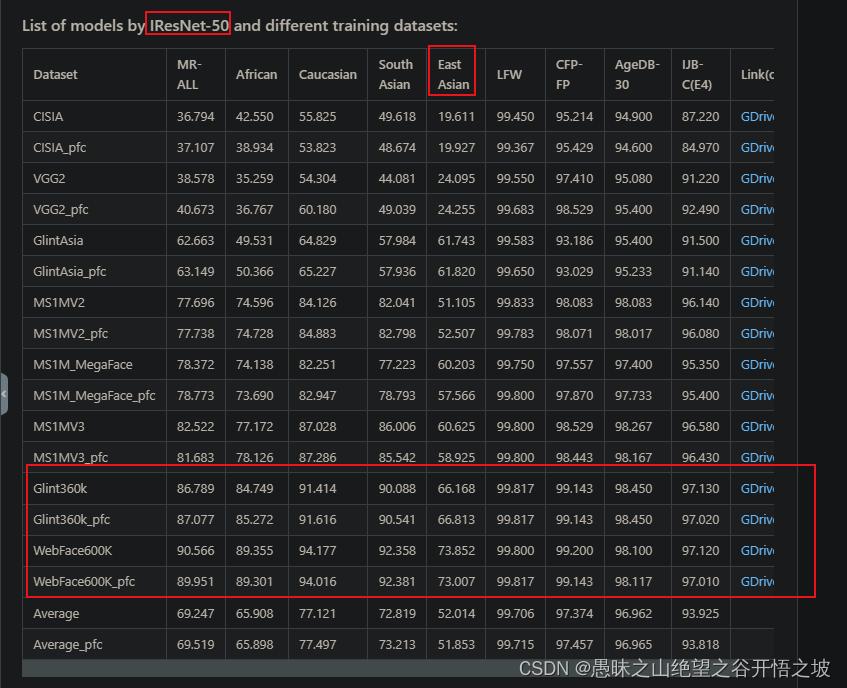Open the GDrive link for WebFace600K_pfc

[757, 582]
